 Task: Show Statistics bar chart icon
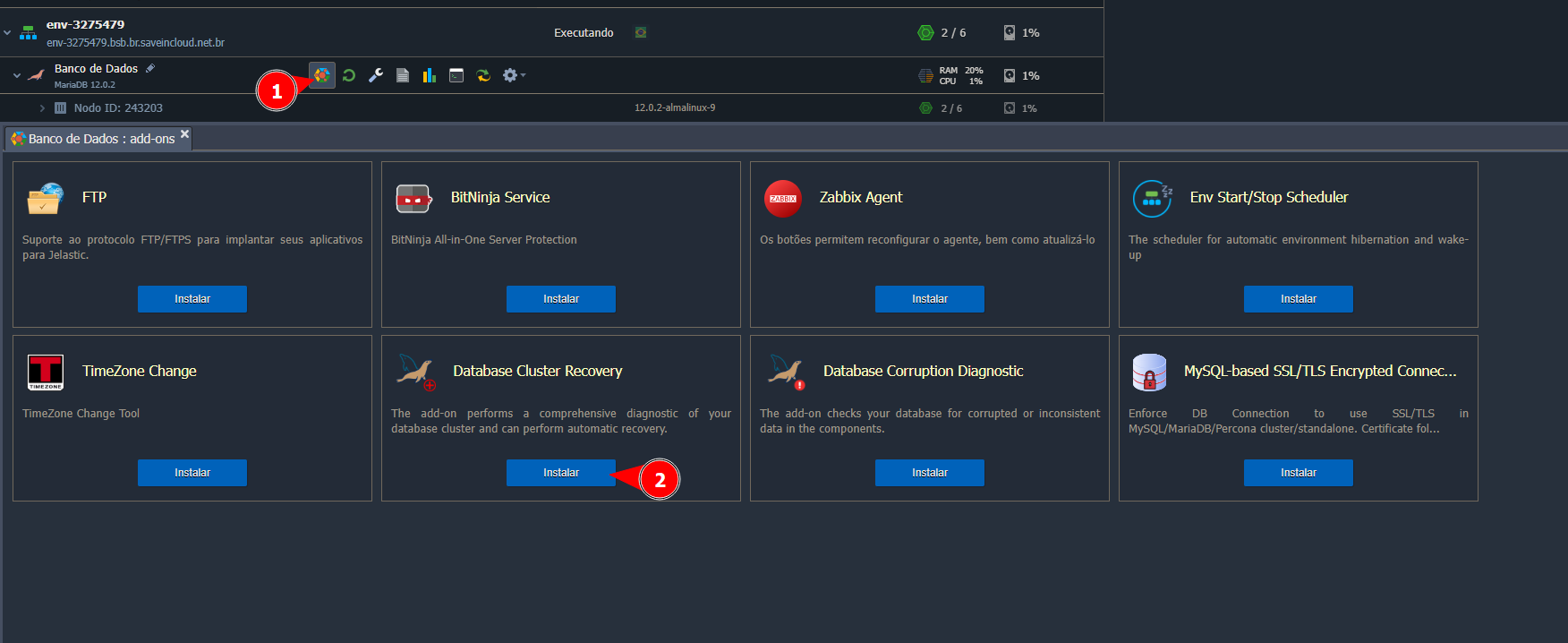click(x=430, y=75)
